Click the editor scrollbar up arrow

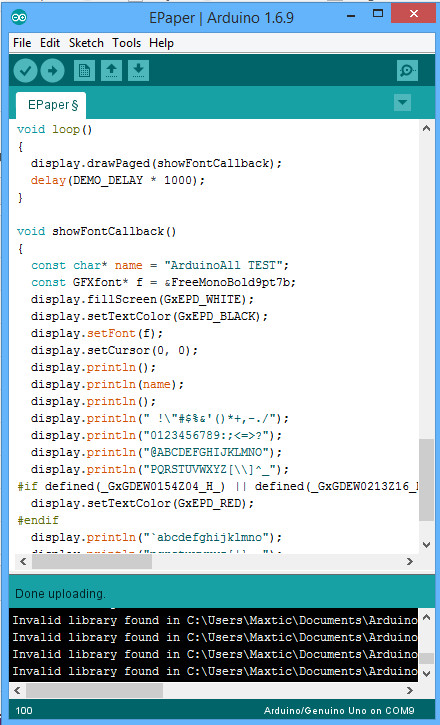point(427,129)
